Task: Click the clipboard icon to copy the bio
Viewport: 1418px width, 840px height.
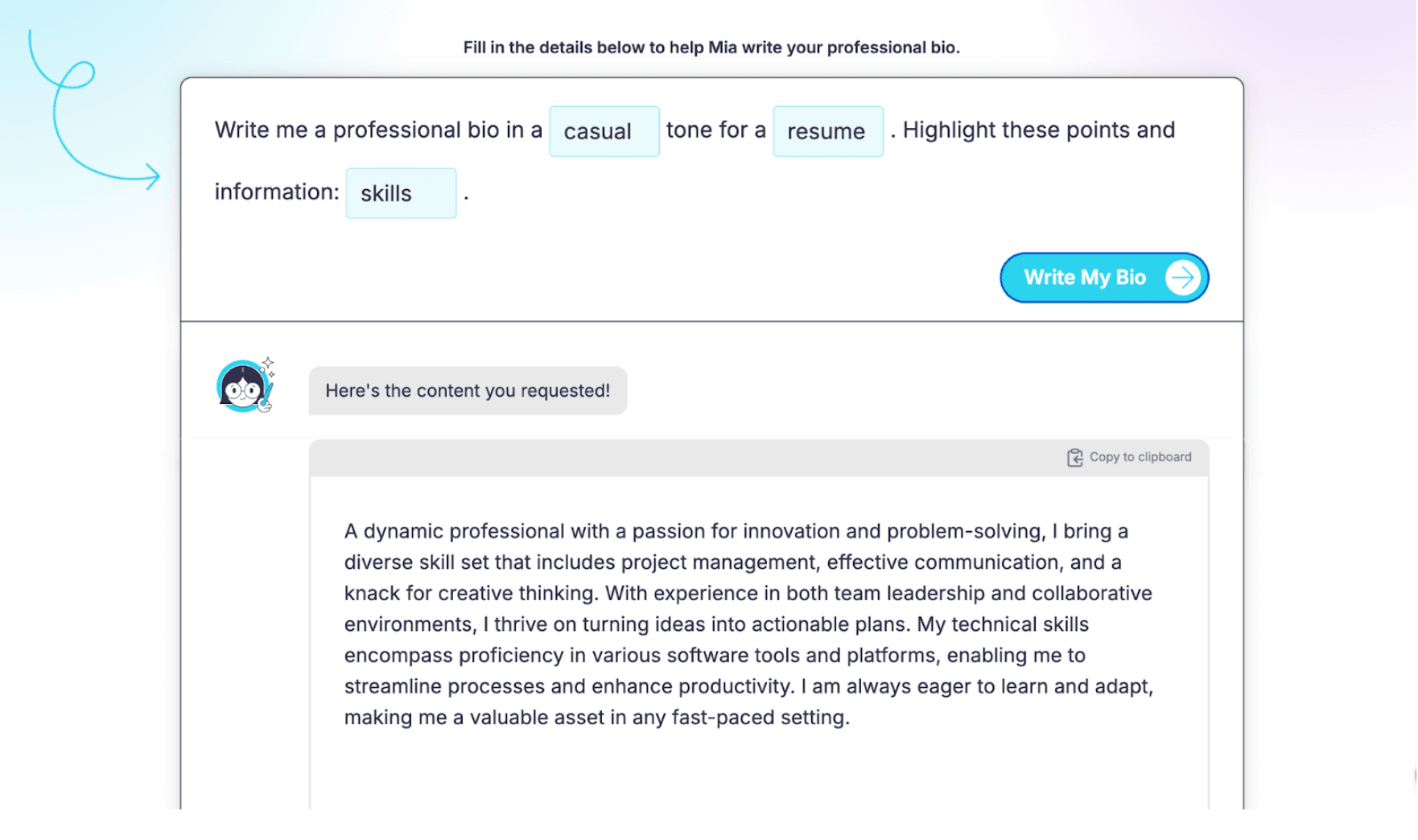Action: (x=1076, y=457)
